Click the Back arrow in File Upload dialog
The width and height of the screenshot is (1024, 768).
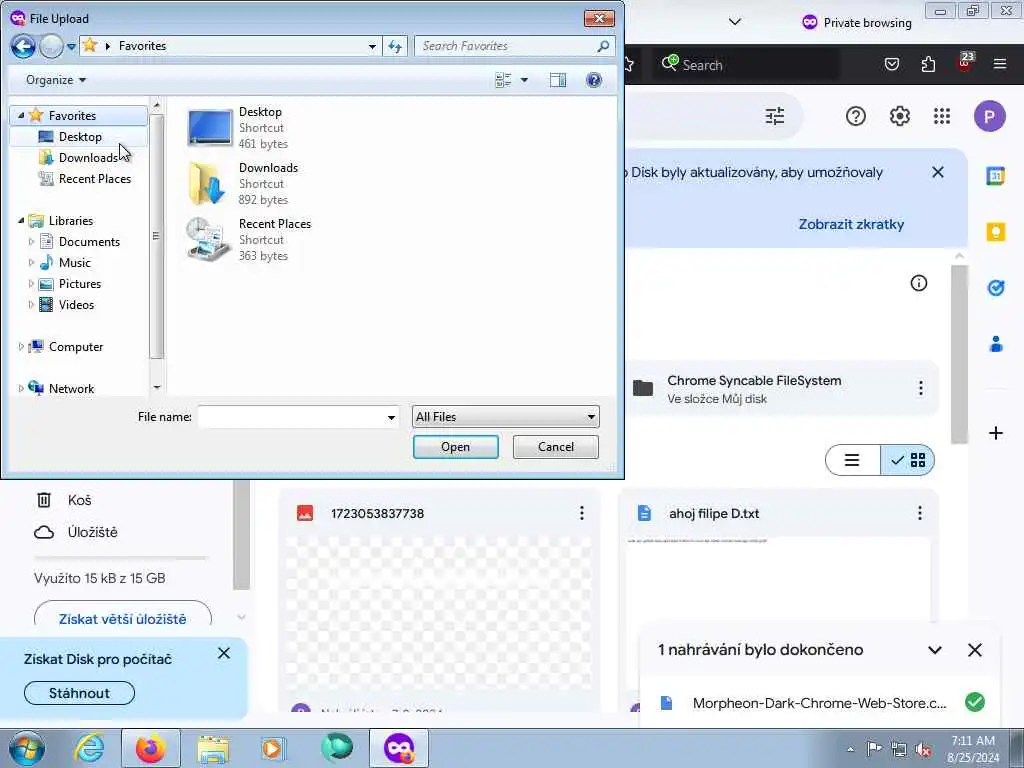[x=23, y=46]
